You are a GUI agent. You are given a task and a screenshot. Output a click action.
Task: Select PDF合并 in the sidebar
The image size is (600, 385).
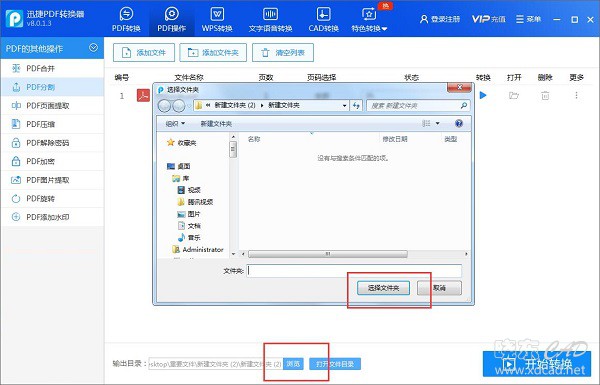(x=52, y=69)
